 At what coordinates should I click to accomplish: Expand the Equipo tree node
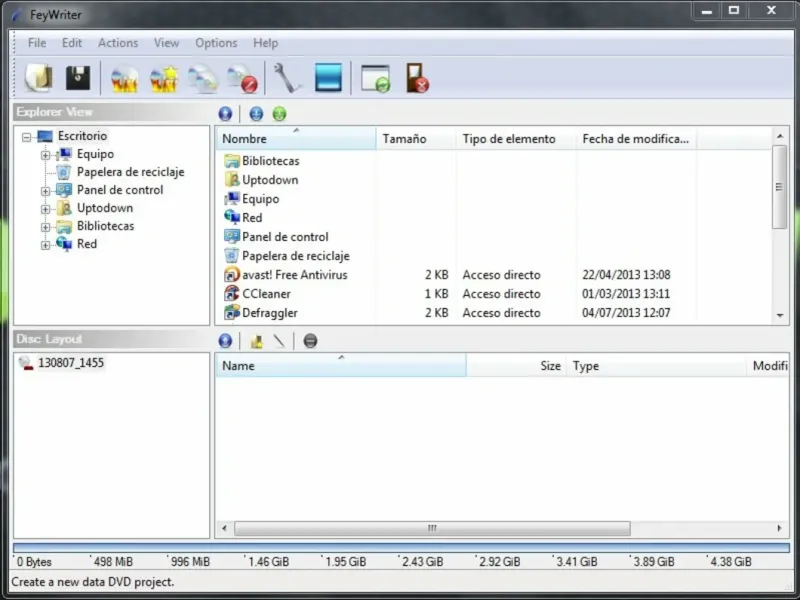click(45, 155)
